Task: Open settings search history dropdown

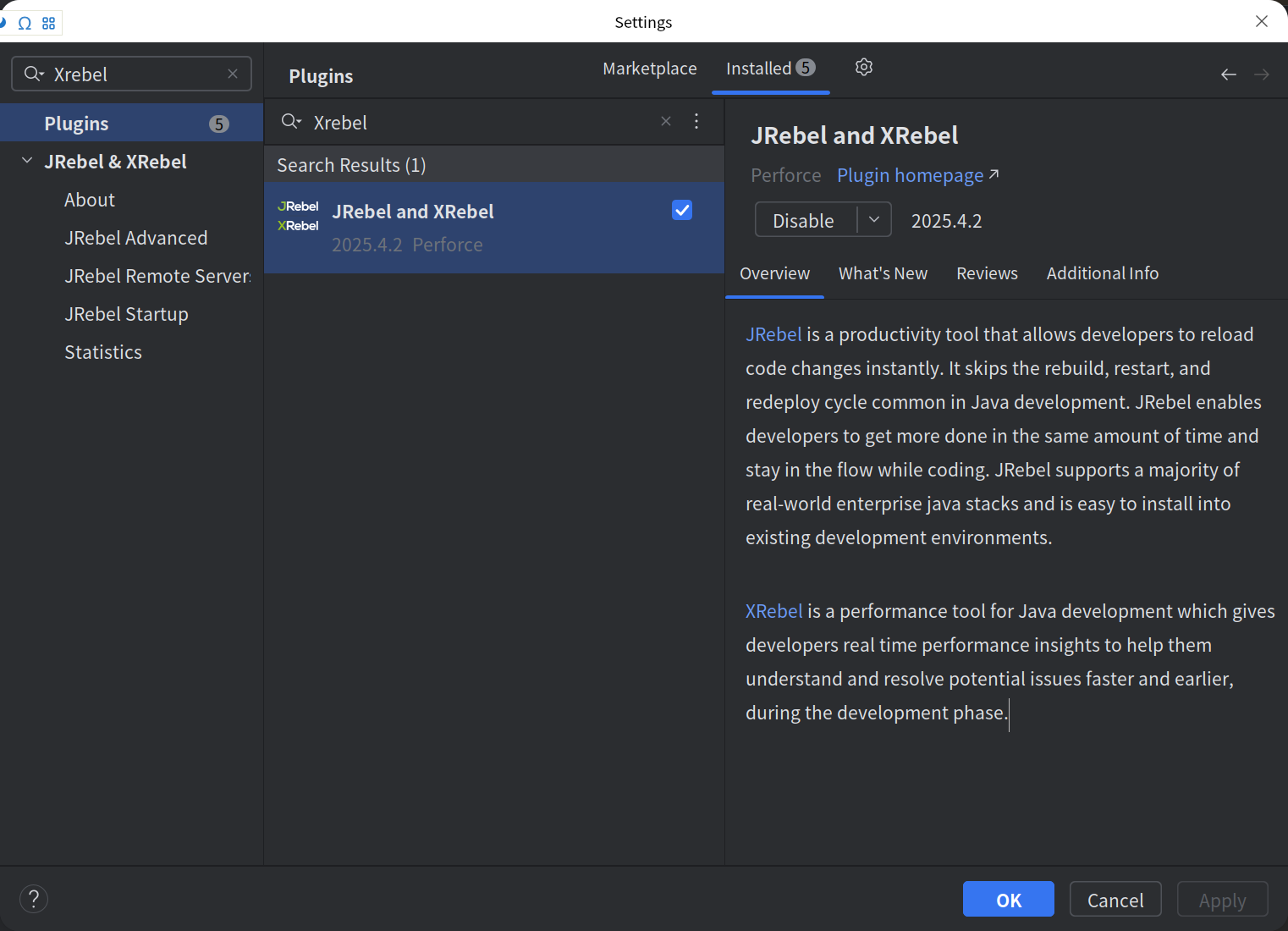Action: coord(34,74)
